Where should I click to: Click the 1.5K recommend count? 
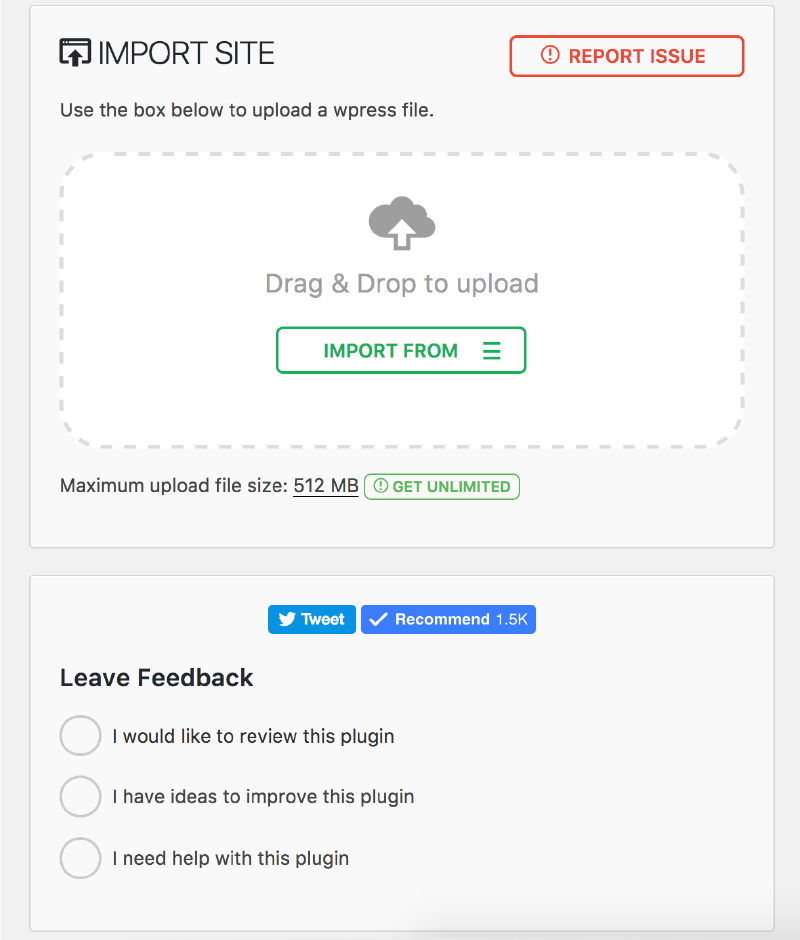click(x=511, y=620)
